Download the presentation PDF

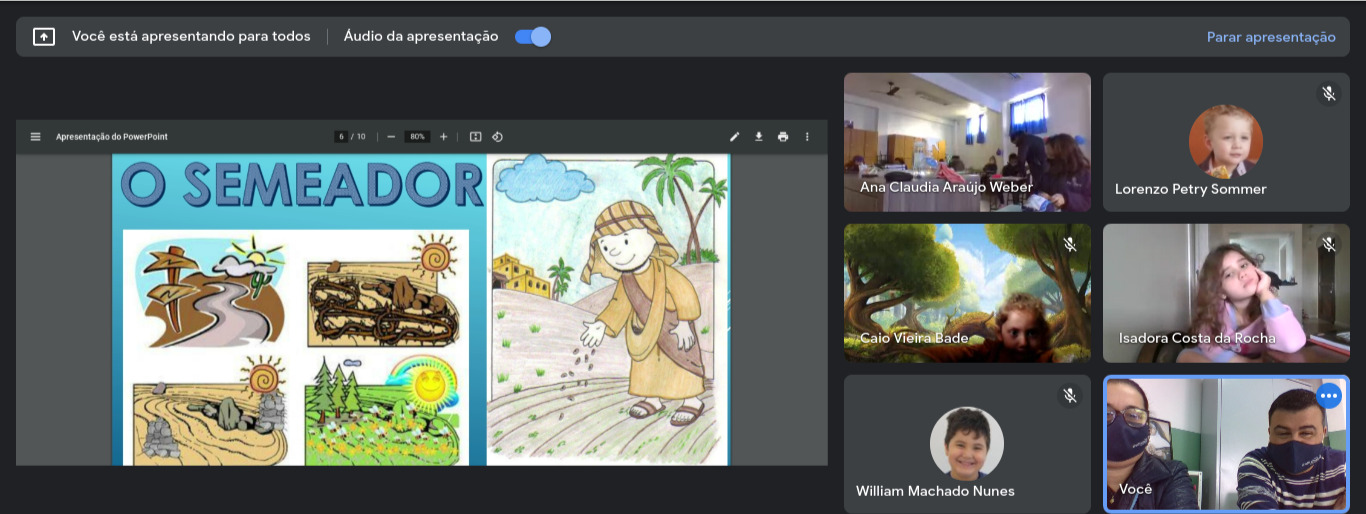[x=759, y=137]
